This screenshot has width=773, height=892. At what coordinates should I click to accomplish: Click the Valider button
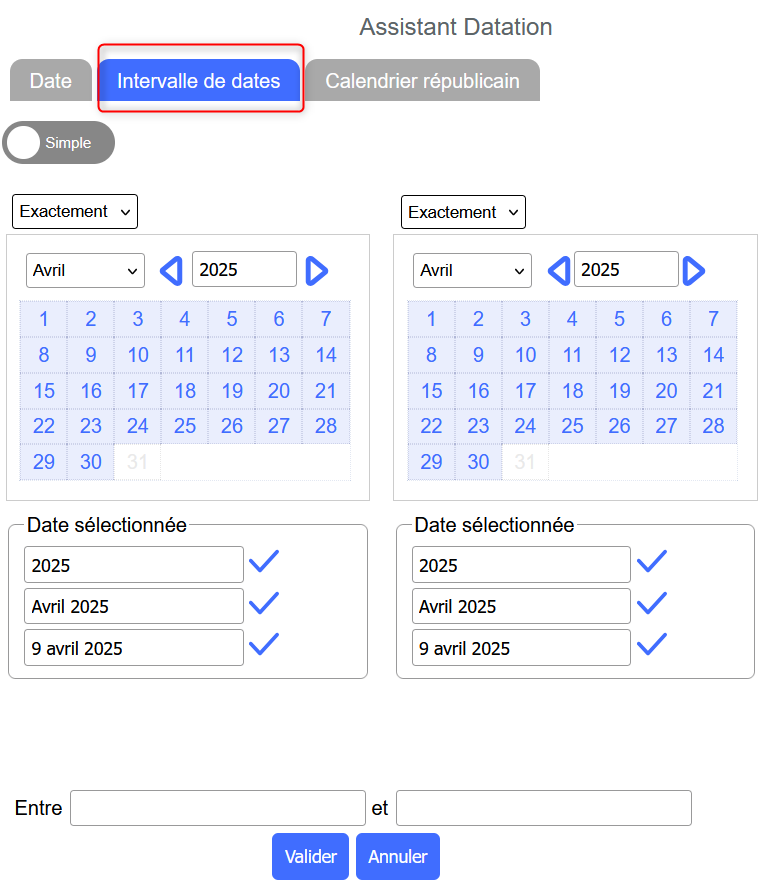pyautogui.click(x=310, y=856)
